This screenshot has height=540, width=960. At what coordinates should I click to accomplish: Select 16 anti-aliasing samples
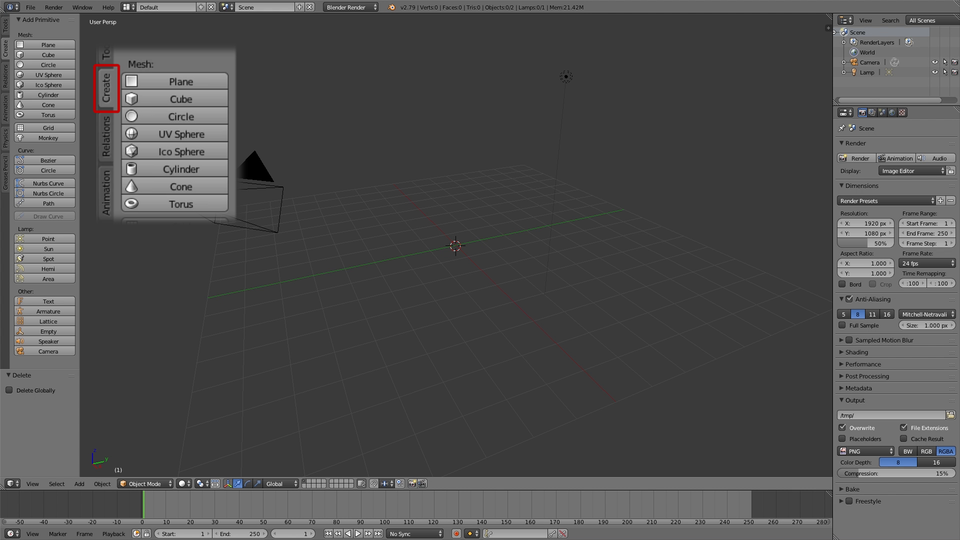point(887,314)
